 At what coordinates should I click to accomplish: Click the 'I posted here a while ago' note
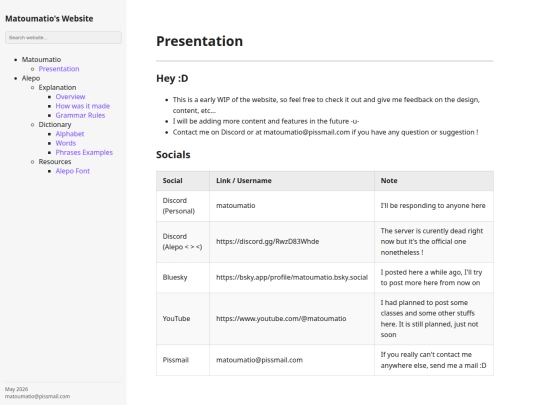coord(434,278)
